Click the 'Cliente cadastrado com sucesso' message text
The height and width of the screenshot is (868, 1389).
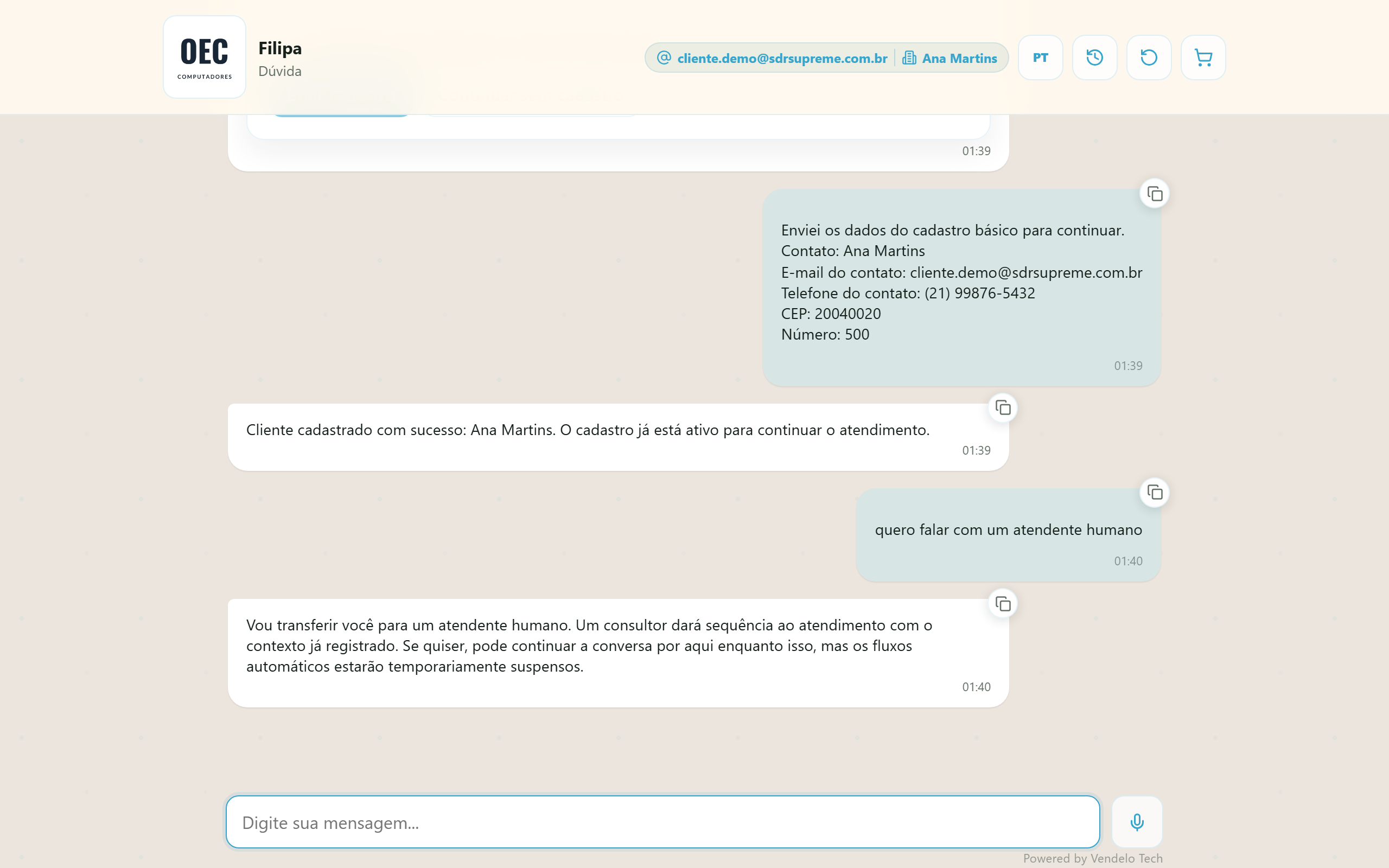(588, 430)
